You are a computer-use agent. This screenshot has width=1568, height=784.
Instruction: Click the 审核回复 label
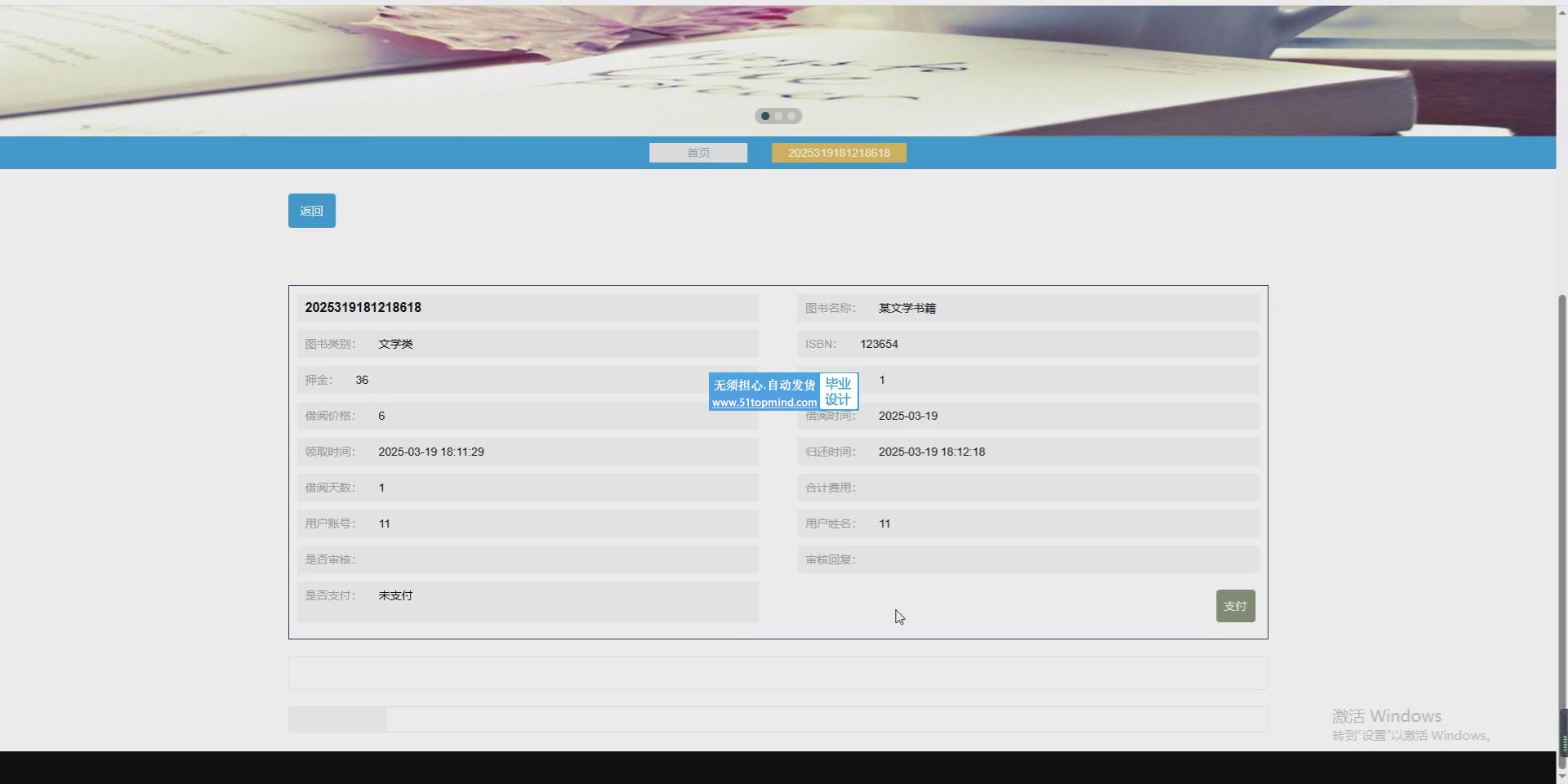coord(831,559)
